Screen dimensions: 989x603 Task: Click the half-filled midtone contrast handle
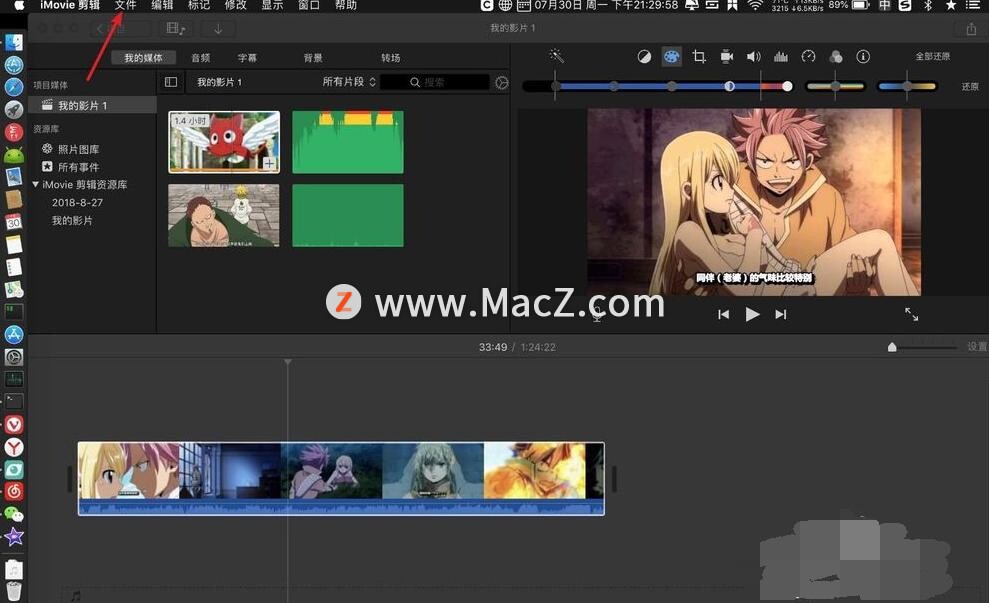coord(729,86)
